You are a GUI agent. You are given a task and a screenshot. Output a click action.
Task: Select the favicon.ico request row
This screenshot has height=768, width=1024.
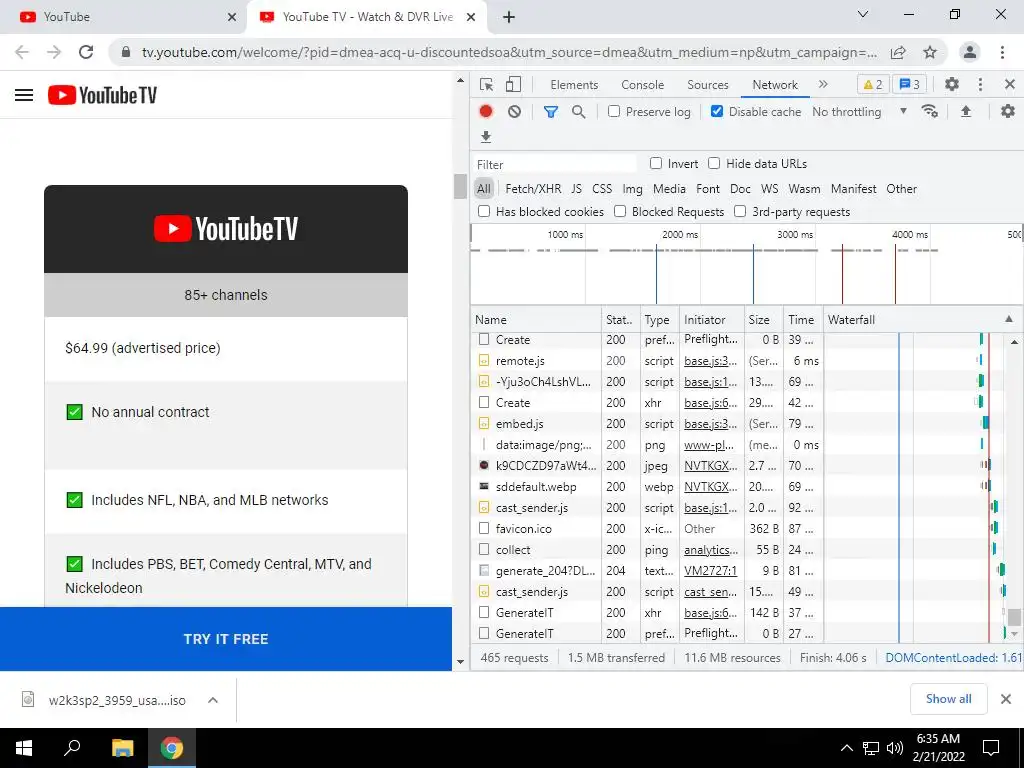[x=647, y=529]
